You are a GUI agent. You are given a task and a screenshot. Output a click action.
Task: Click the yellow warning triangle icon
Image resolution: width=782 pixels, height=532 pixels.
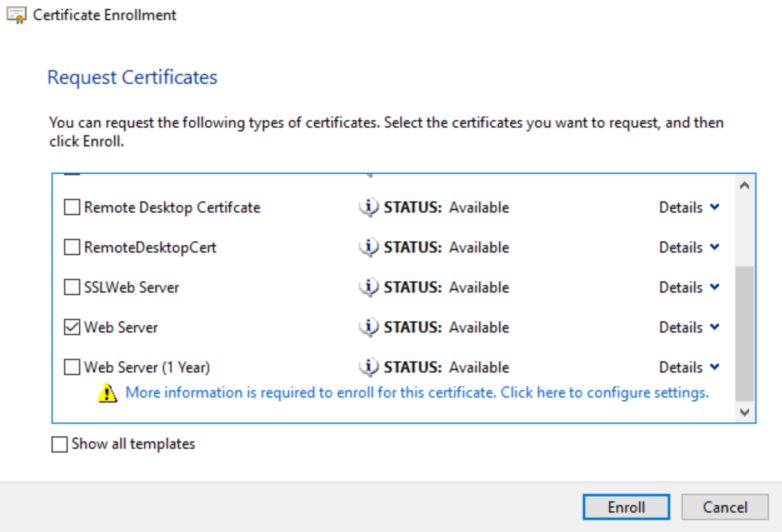107,393
